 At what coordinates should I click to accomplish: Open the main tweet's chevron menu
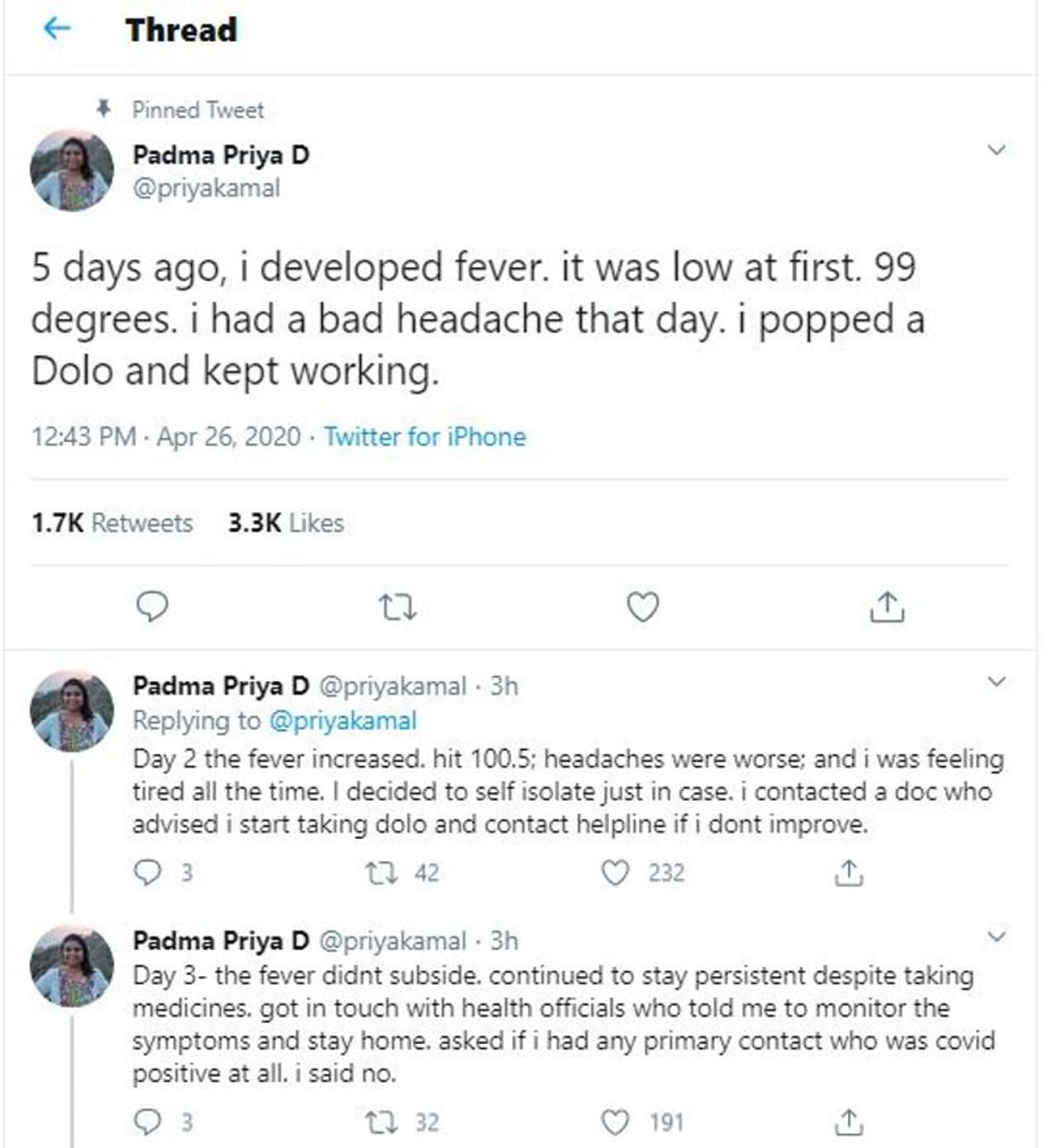click(997, 150)
